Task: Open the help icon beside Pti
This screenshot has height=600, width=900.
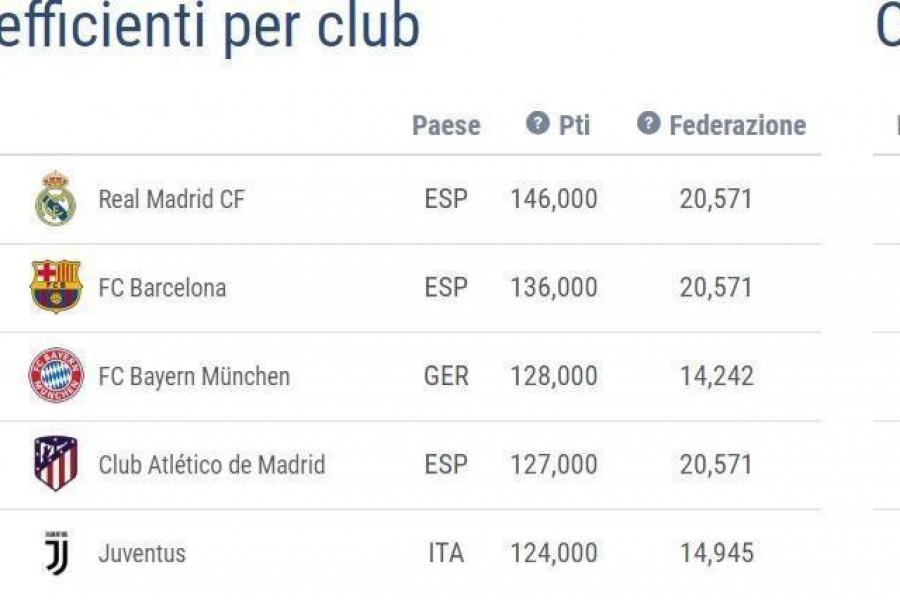Action: point(538,123)
